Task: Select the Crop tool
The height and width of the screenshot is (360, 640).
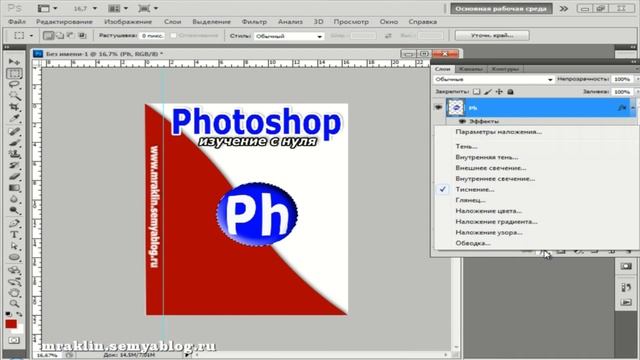Action: 14,107
